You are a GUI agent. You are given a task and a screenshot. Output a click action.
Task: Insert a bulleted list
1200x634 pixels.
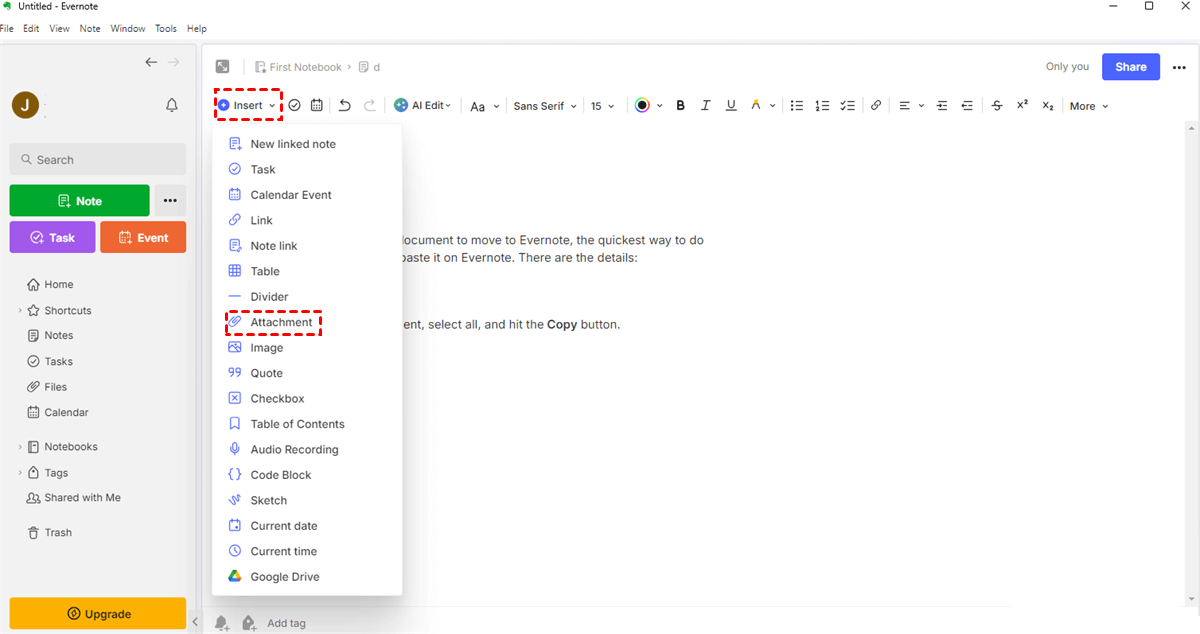tap(797, 105)
